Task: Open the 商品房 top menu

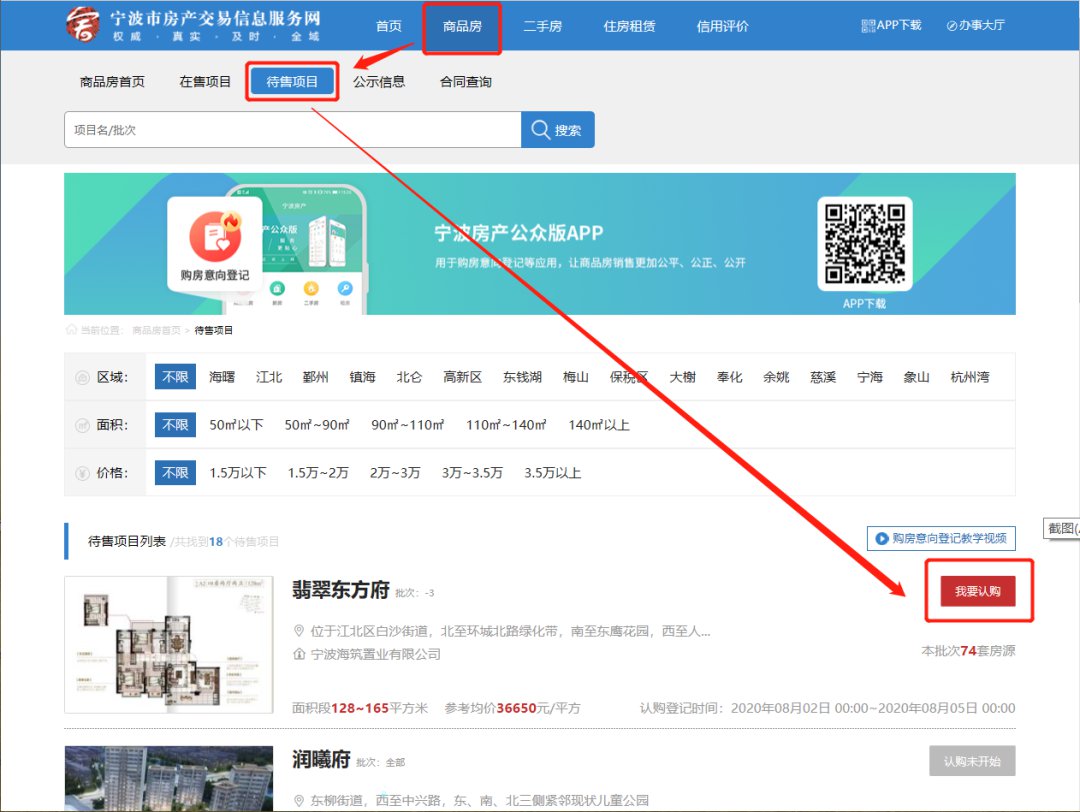Action: pos(462,26)
